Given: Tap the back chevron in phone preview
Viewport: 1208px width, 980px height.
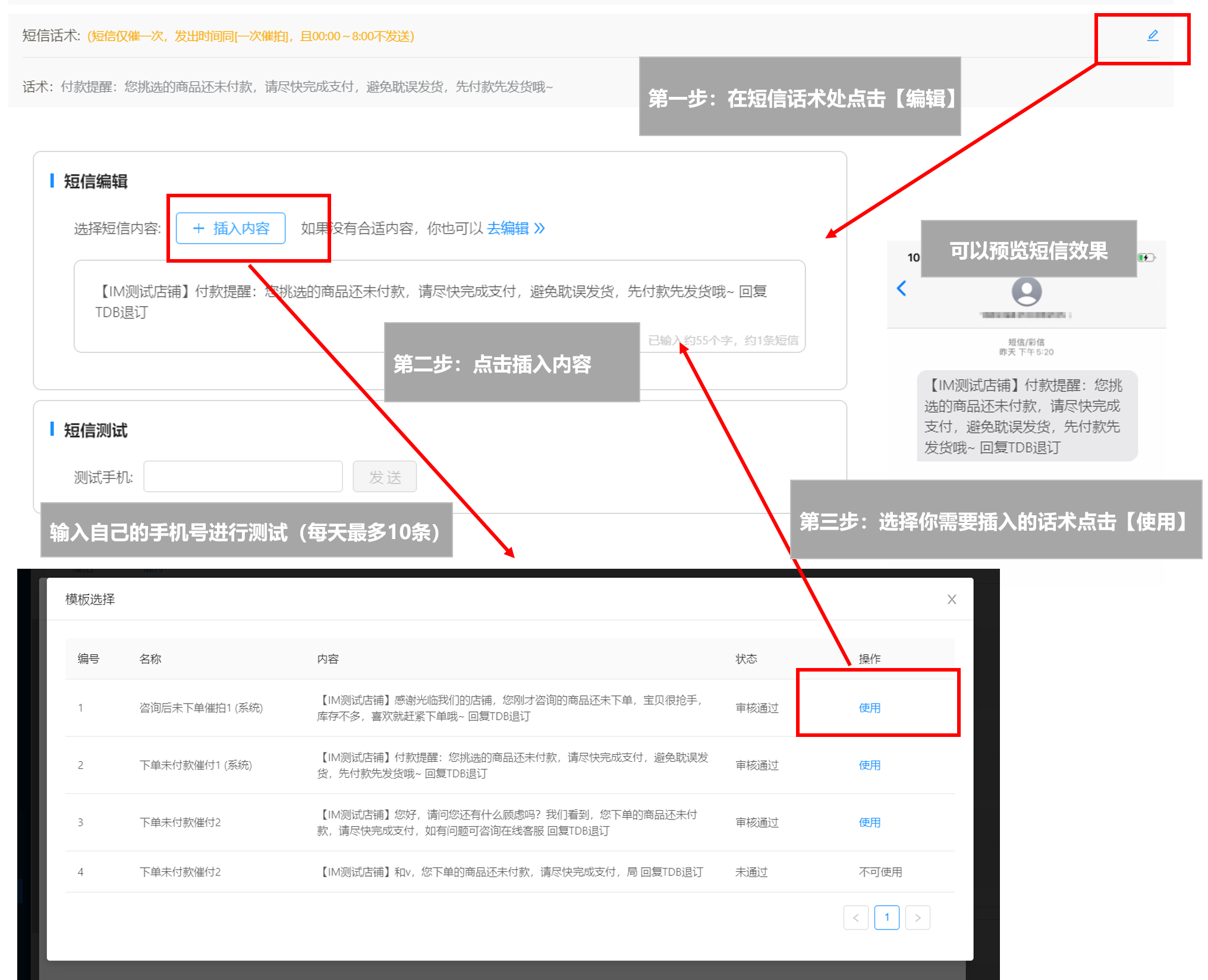Looking at the screenshot, I should 901,289.
